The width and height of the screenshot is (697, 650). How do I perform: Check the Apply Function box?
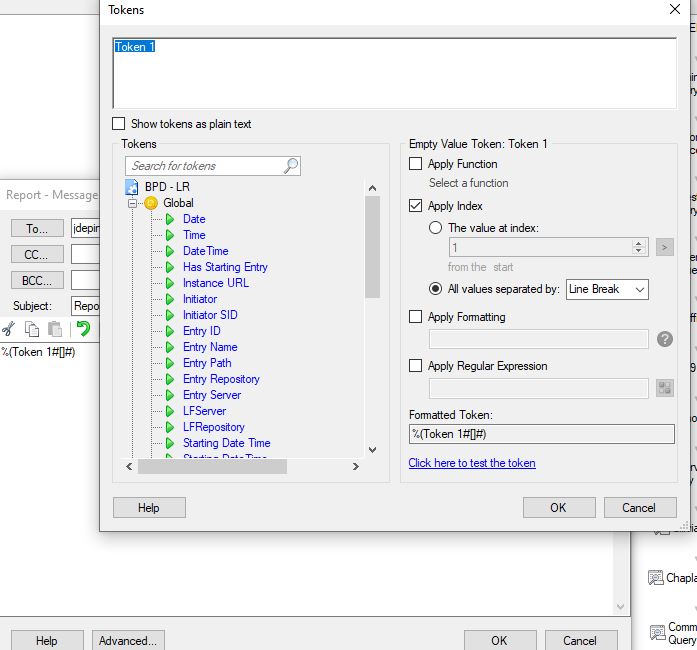coord(415,164)
